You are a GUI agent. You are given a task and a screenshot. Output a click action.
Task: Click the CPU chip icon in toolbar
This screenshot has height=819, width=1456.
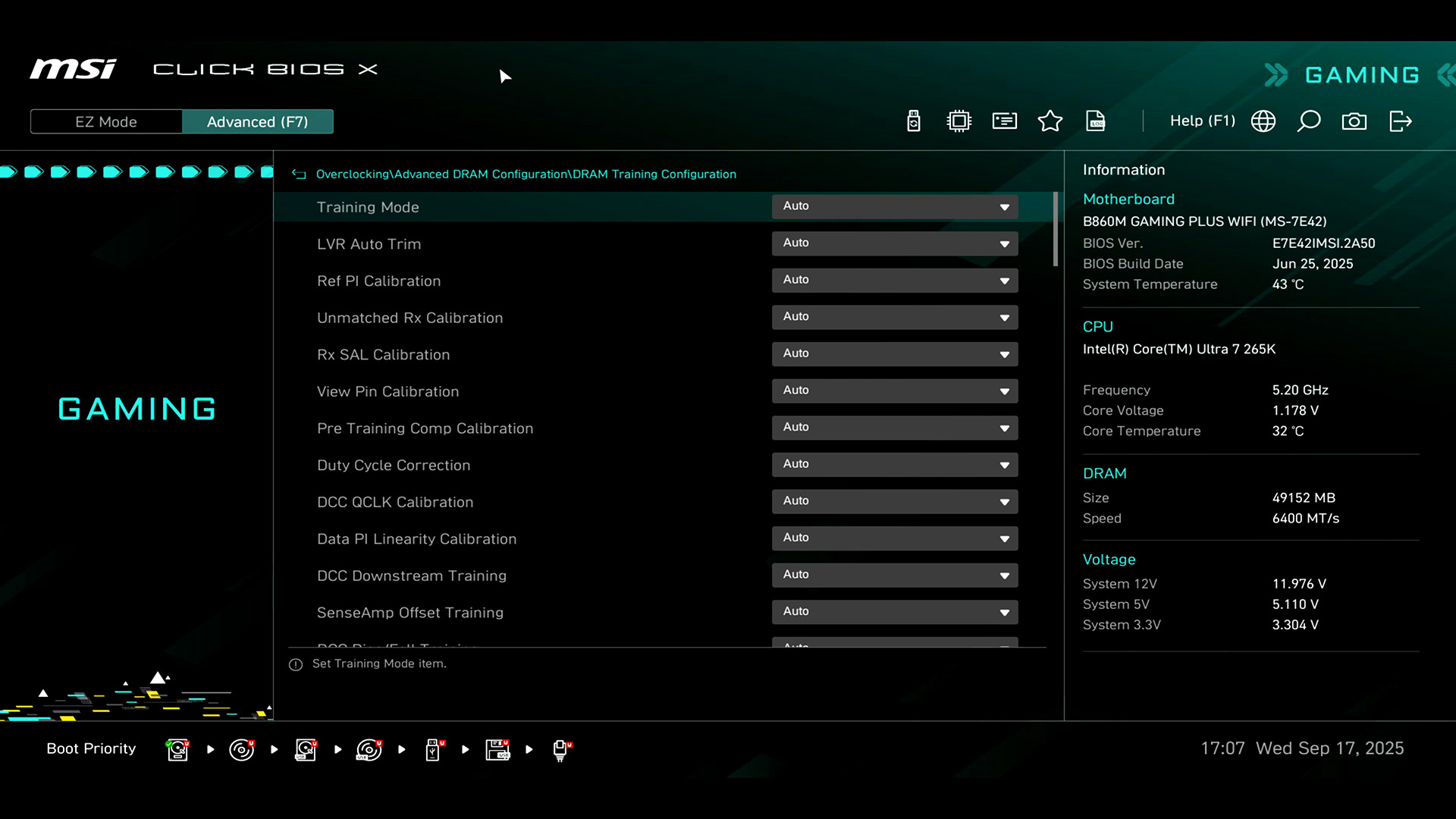(959, 121)
